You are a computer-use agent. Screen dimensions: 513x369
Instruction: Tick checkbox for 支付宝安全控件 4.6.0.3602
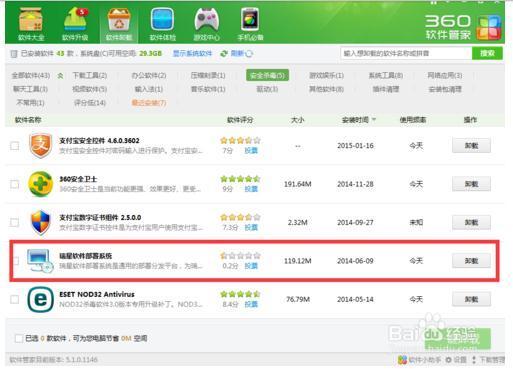[15, 146]
